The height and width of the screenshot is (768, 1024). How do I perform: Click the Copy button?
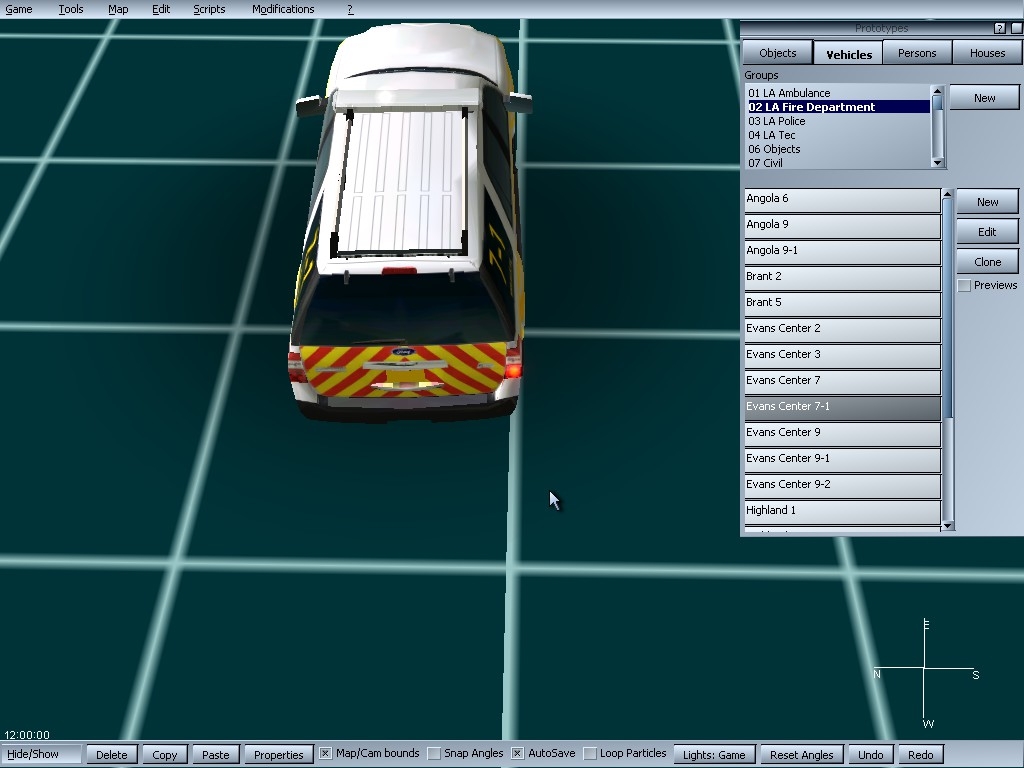tap(165, 755)
